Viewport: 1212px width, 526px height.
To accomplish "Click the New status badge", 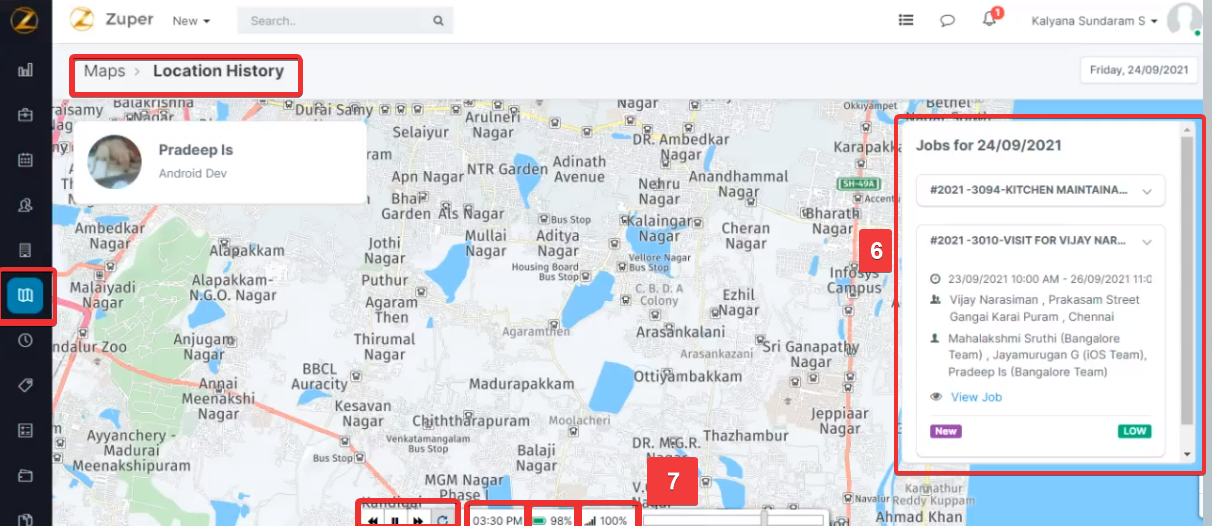I will (x=945, y=431).
